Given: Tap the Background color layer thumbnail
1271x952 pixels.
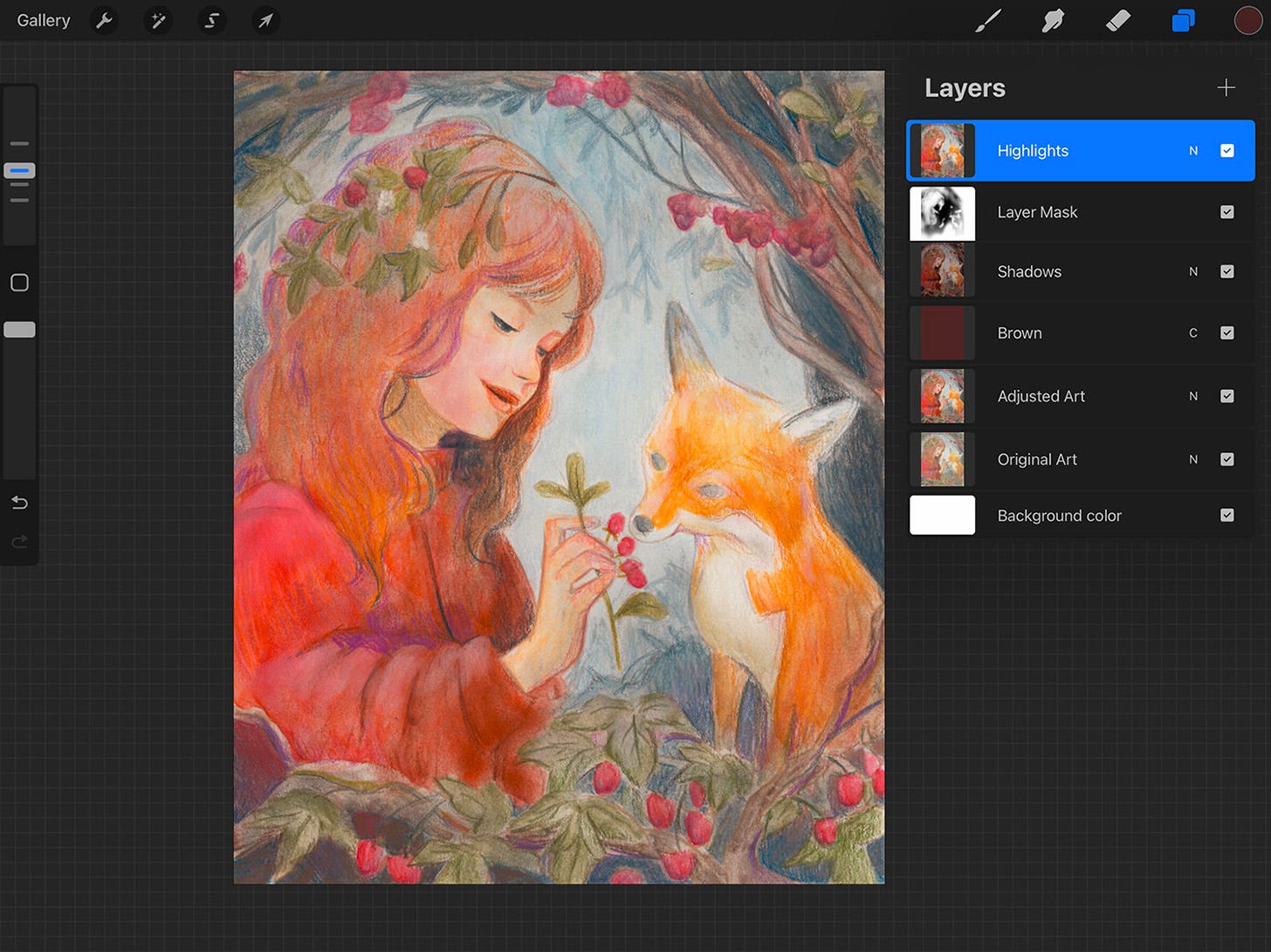Looking at the screenshot, I should coord(942,515).
